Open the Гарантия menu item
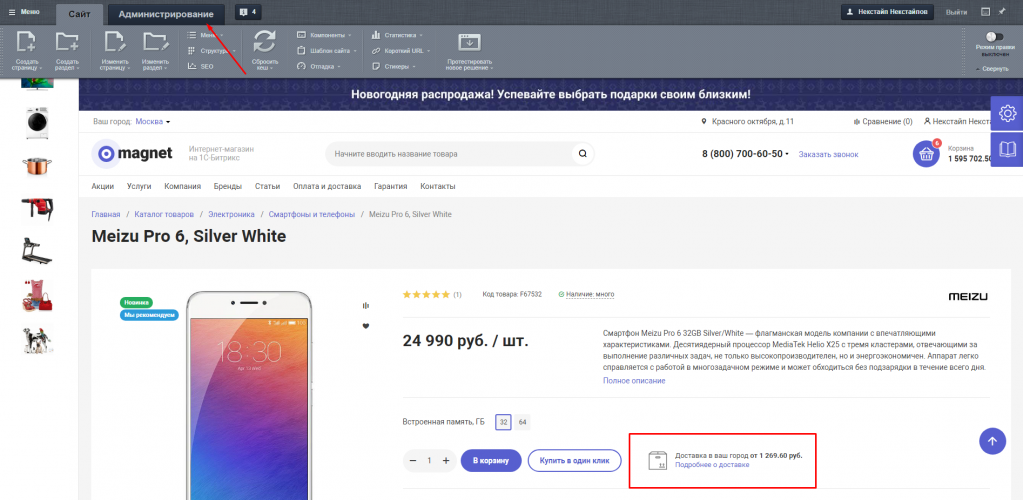 click(x=391, y=186)
